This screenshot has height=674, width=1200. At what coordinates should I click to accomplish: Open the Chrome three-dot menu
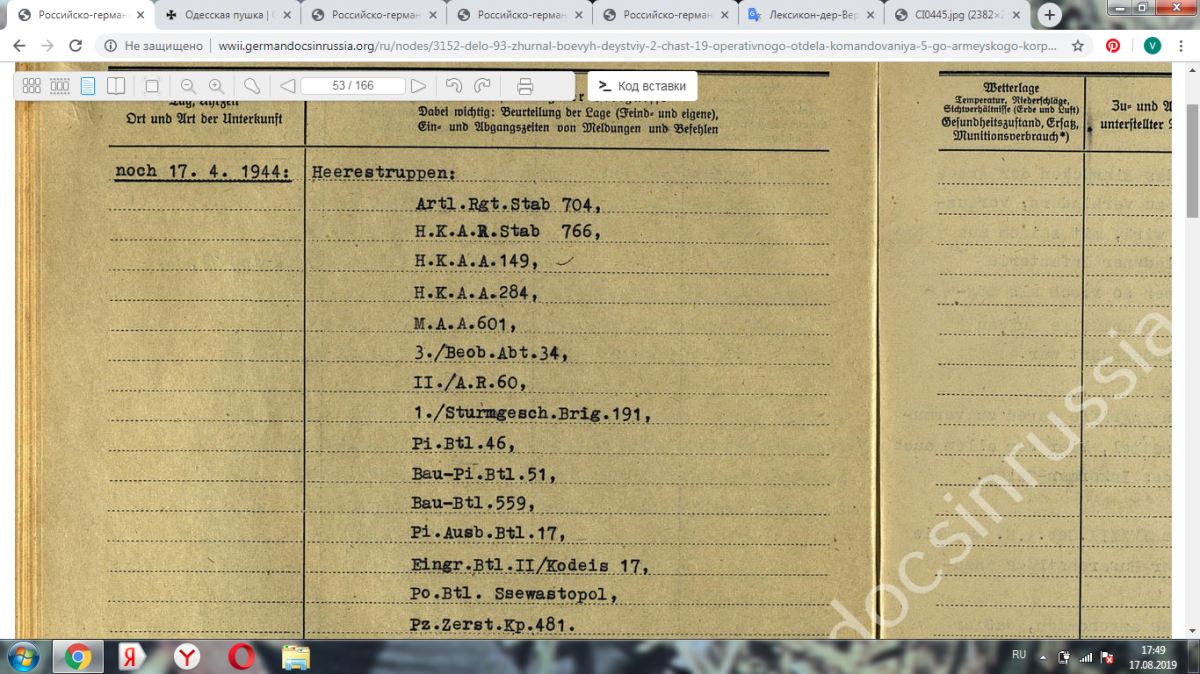pyautogui.click(x=1182, y=46)
